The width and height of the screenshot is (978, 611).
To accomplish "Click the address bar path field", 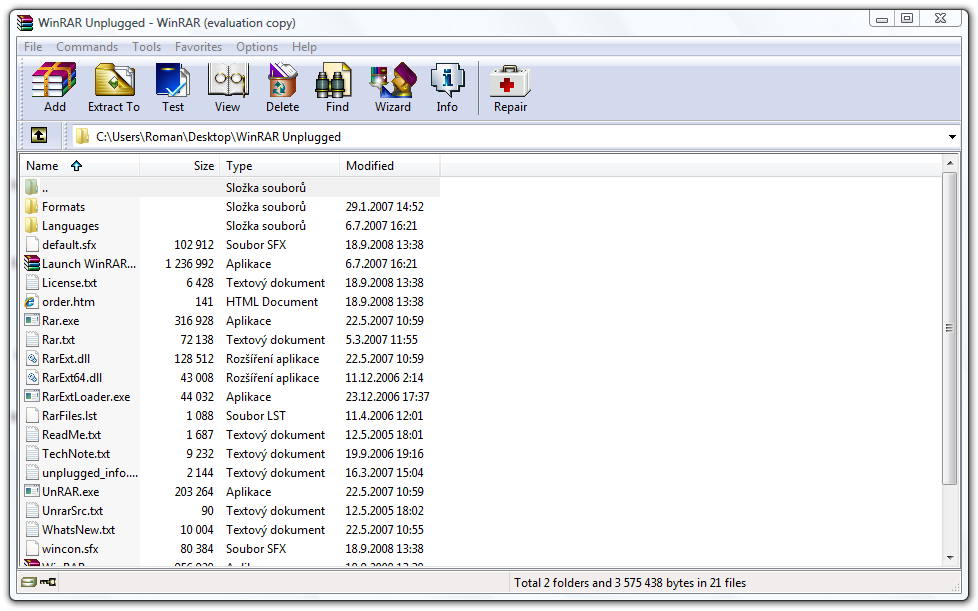I will 508,137.
